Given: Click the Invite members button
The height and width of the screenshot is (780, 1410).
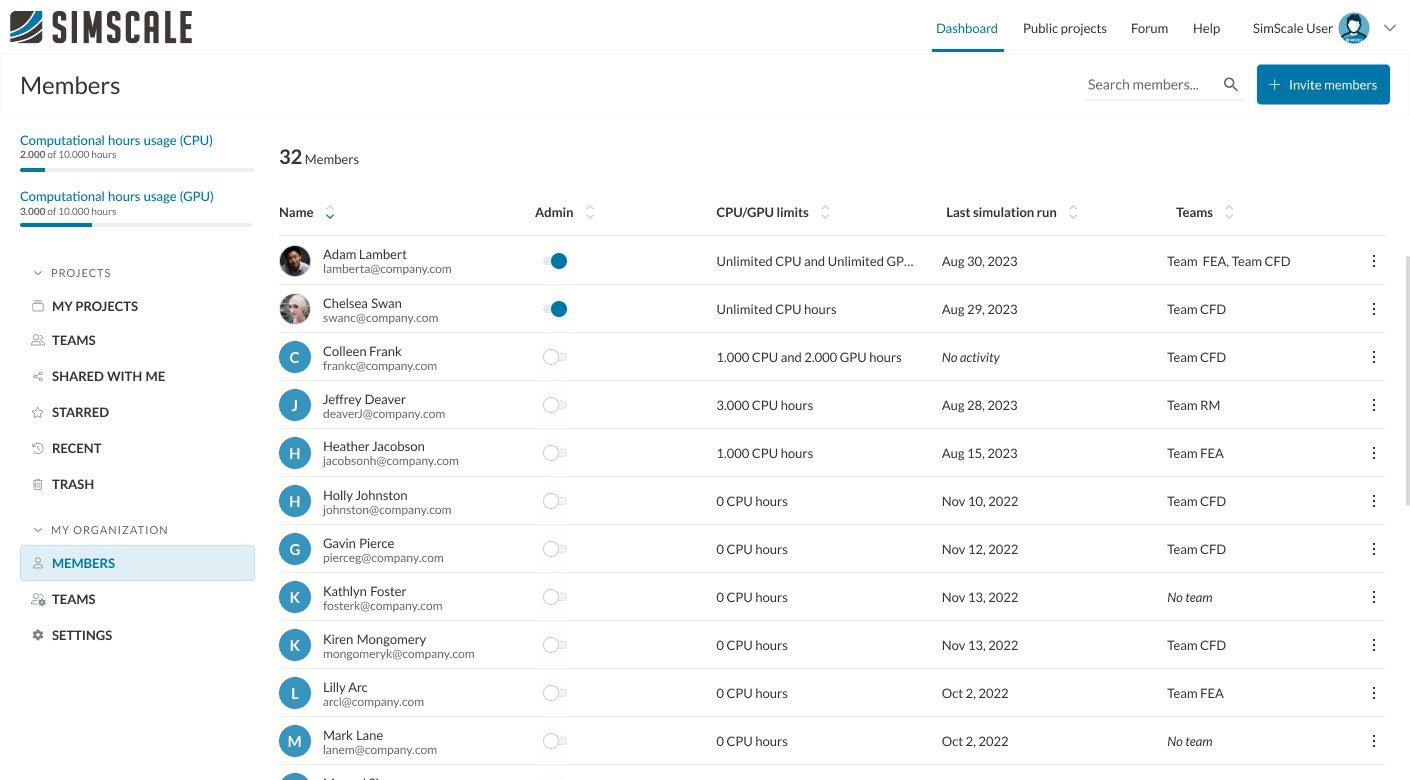Looking at the screenshot, I should tap(1323, 85).
